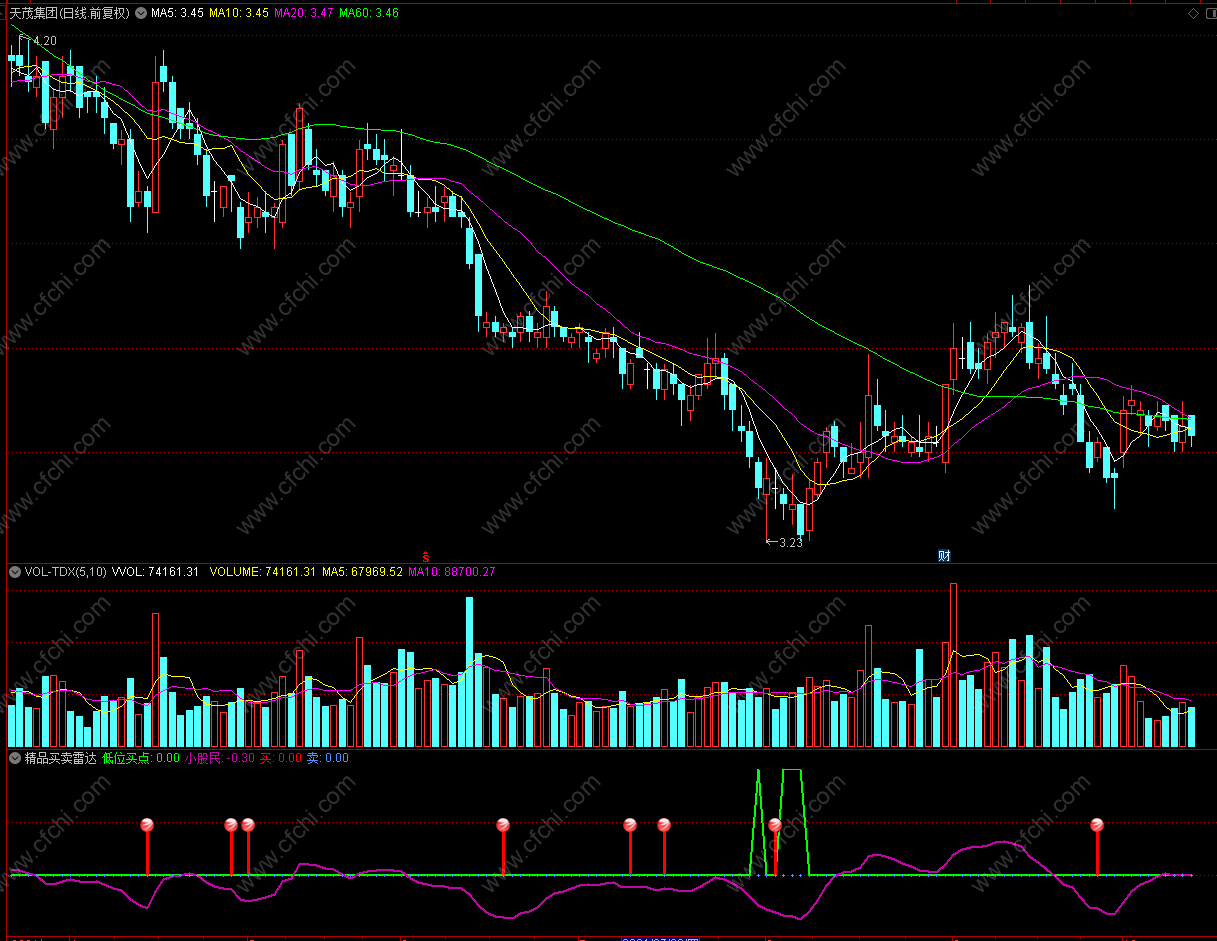Click the rightmost red signal ball in radar panel
This screenshot has height=941, width=1217.
point(1097,825)
